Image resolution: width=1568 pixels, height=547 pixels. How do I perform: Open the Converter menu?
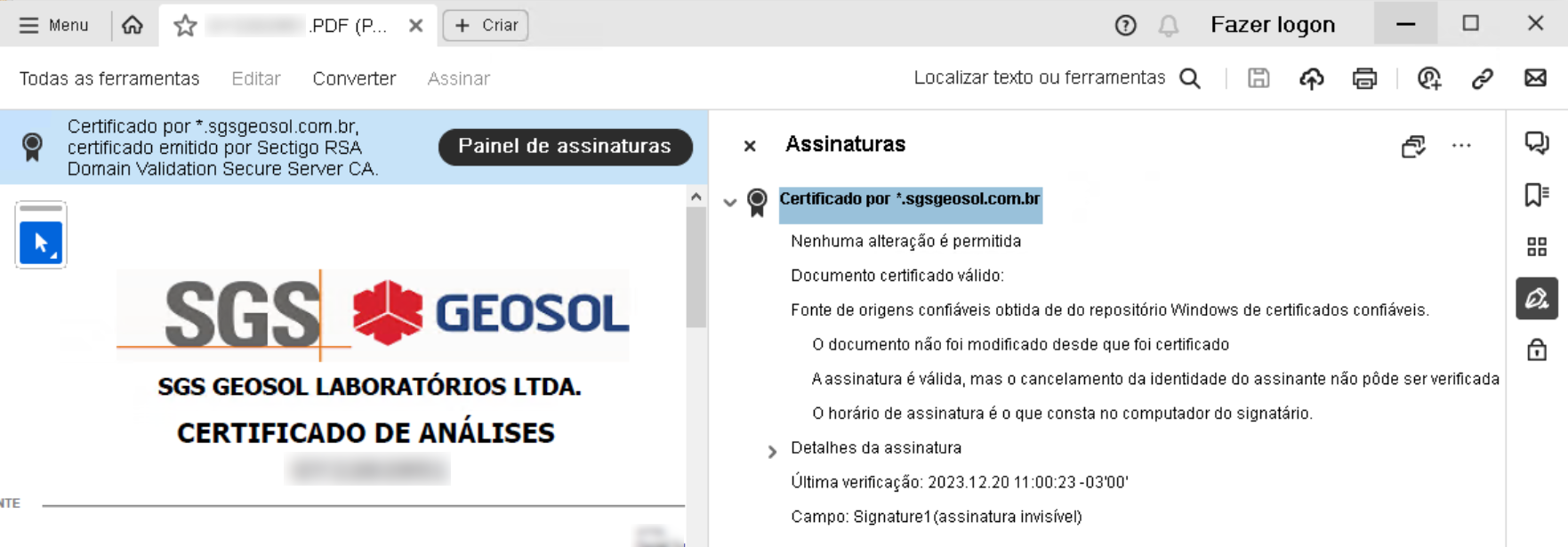(x=354, y=78)
